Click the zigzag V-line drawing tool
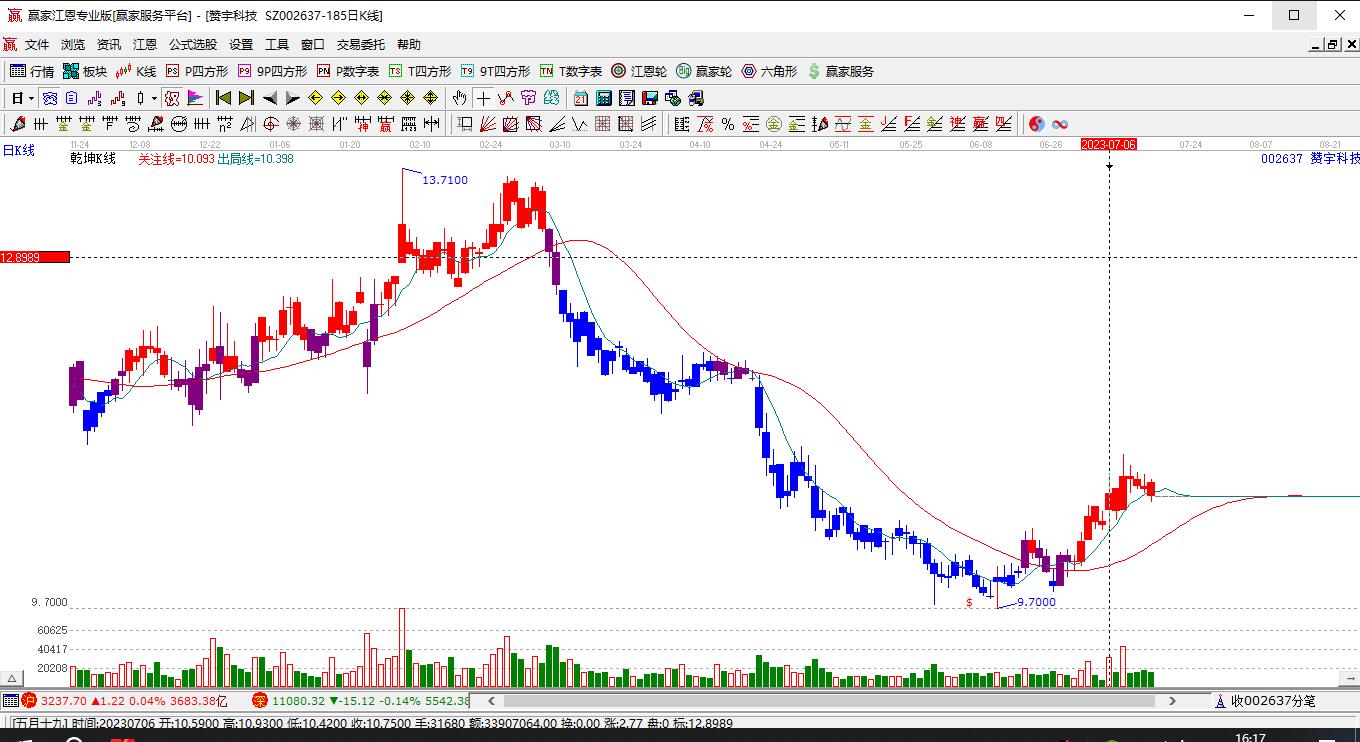This screenshot has height=742, width=1360. click(579, 124)
